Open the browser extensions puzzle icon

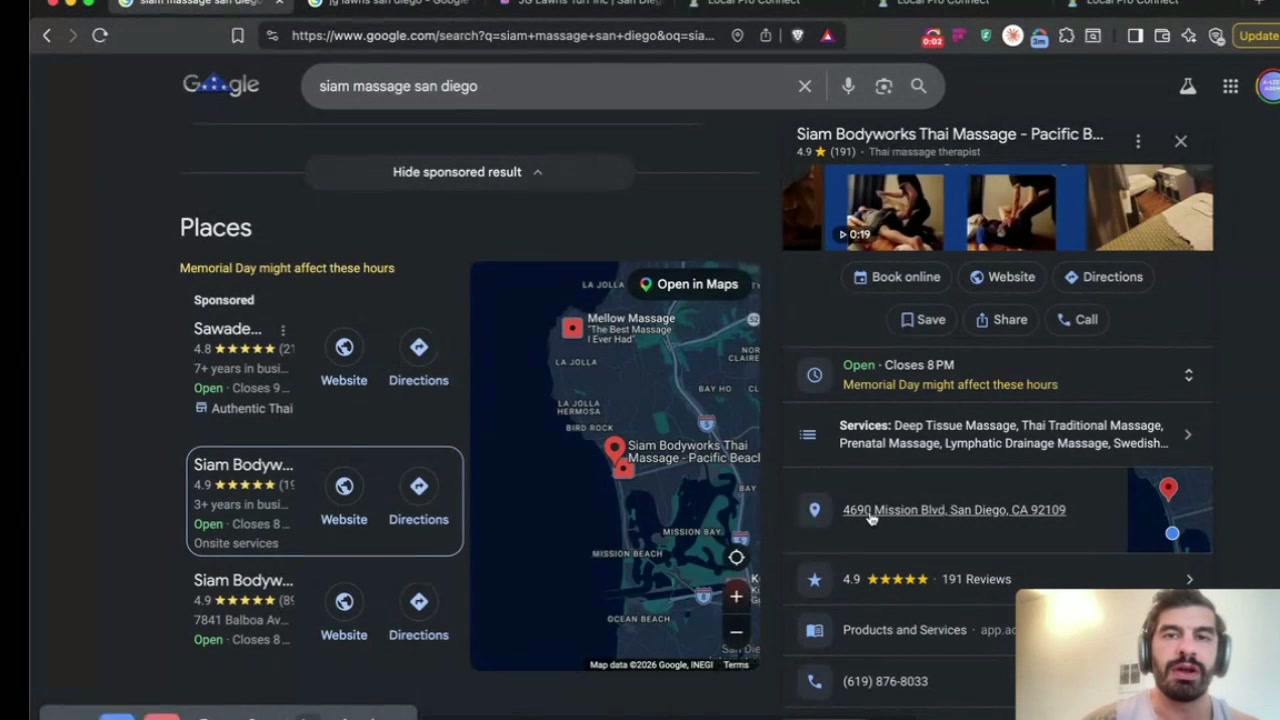[x=1066, y=36]
